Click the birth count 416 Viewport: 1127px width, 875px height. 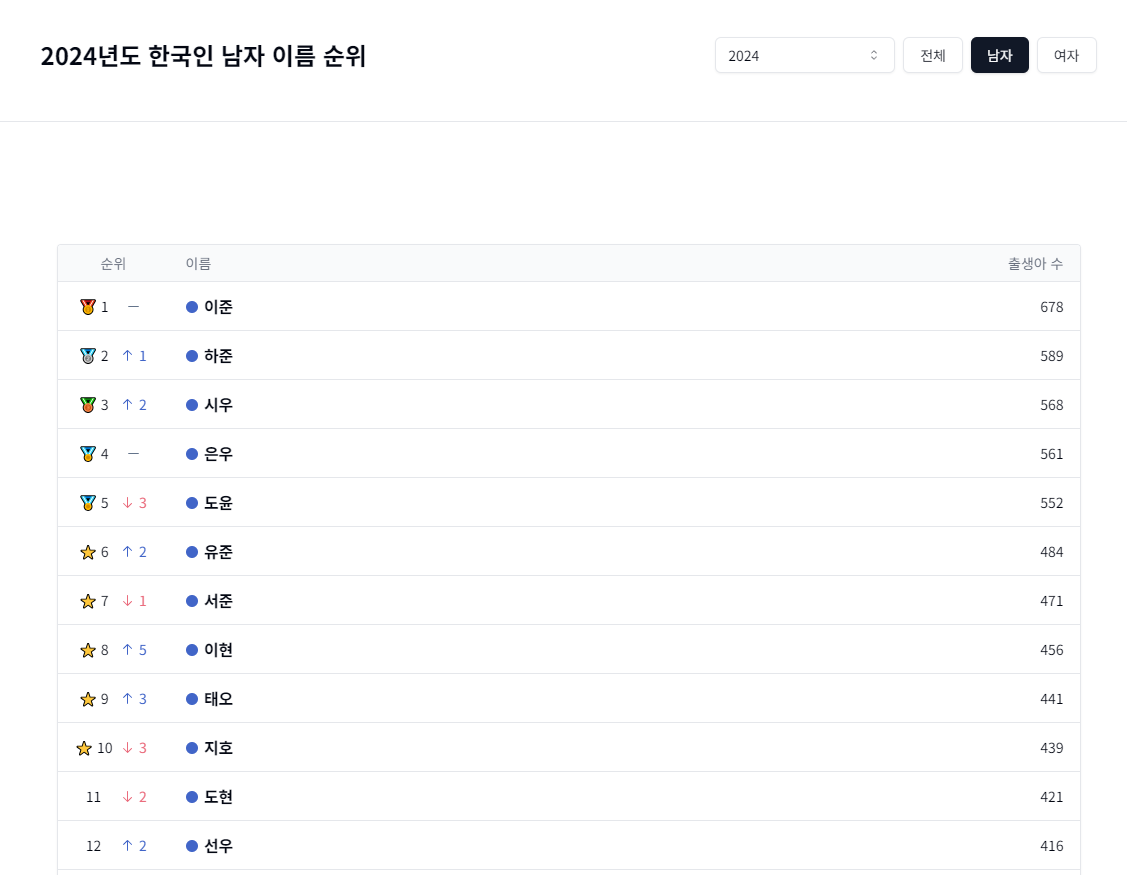pyautogui.click(x=1052, y=846)
